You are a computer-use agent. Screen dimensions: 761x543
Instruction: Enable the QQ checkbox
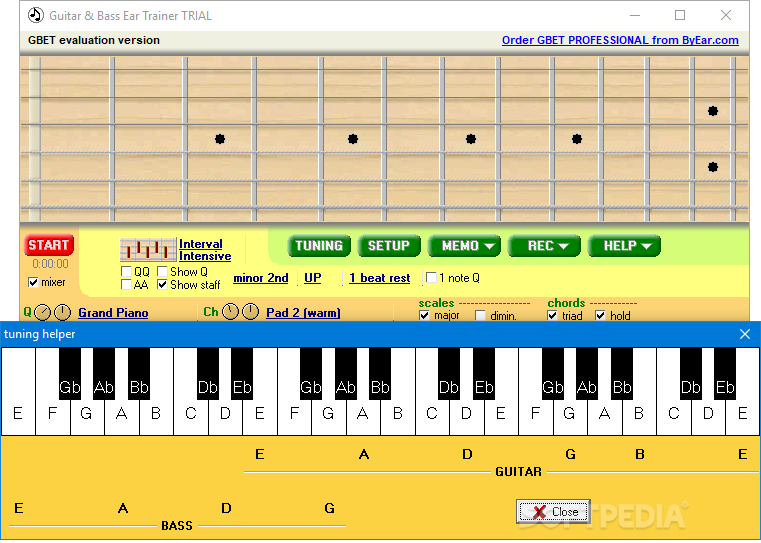click(126, 271)
